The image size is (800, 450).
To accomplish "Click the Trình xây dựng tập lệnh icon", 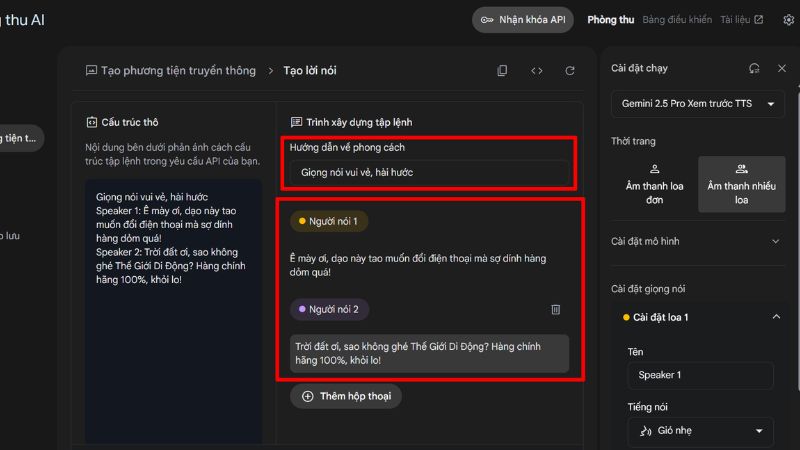I will tap(296, 122).
